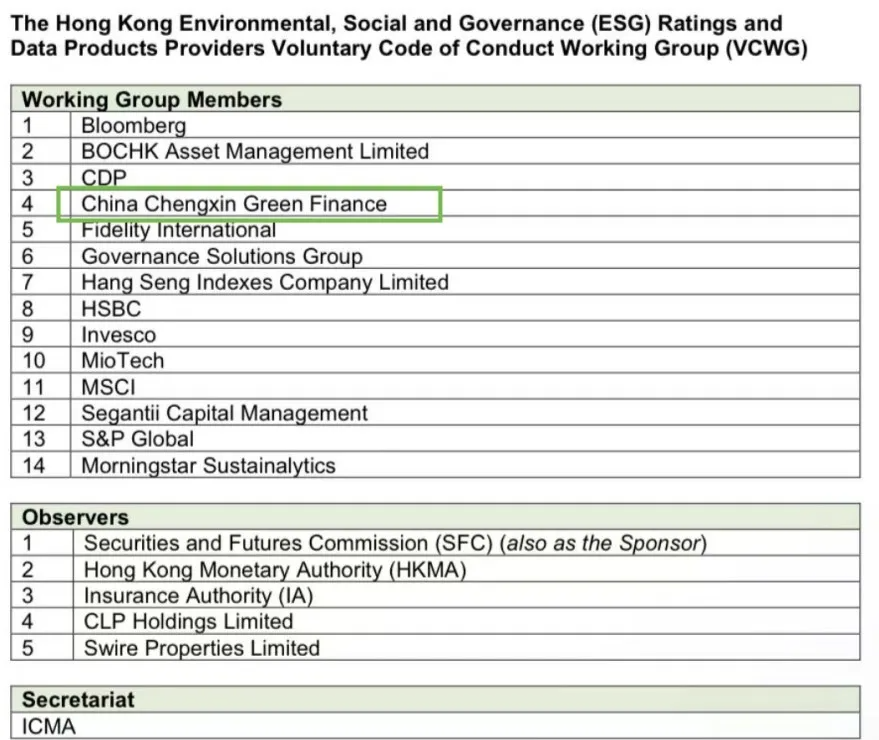Click the CDP table row

104,178
